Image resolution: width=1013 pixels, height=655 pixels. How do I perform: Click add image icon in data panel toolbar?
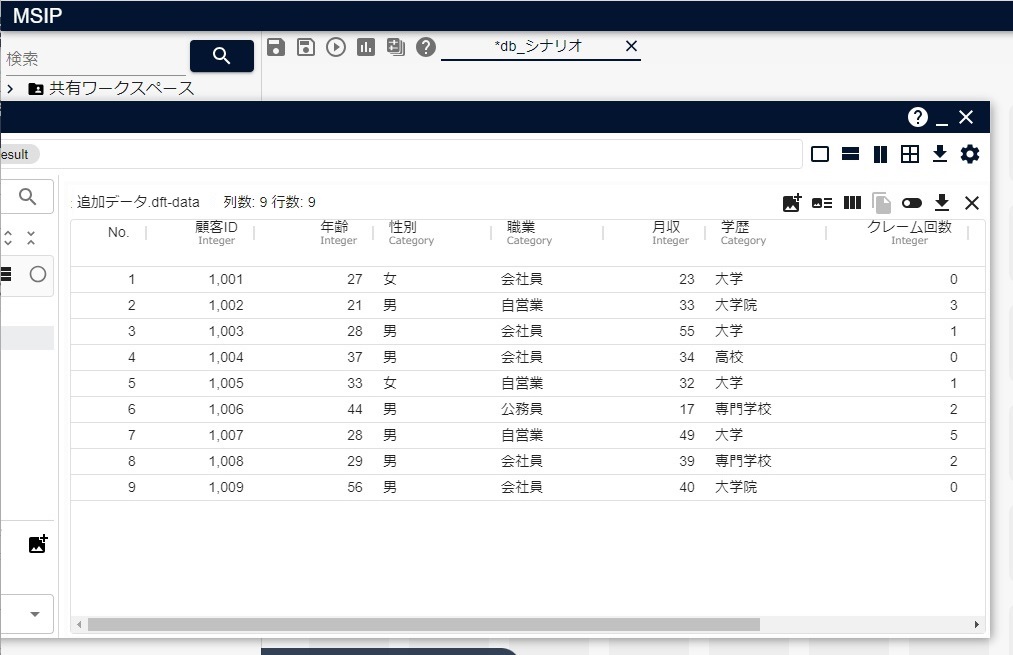(x=792, y=203)
